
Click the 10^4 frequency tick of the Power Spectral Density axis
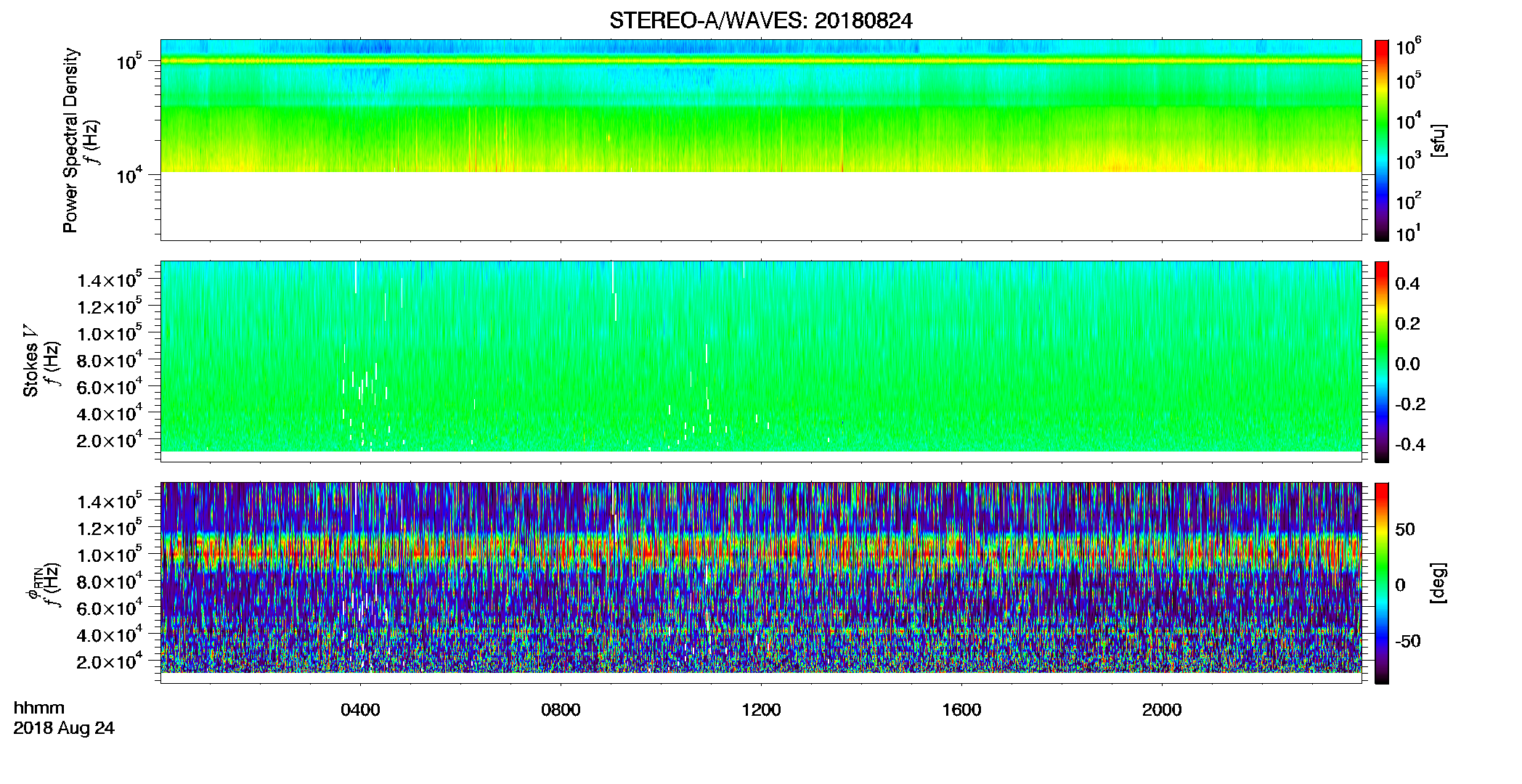[129, 174]
